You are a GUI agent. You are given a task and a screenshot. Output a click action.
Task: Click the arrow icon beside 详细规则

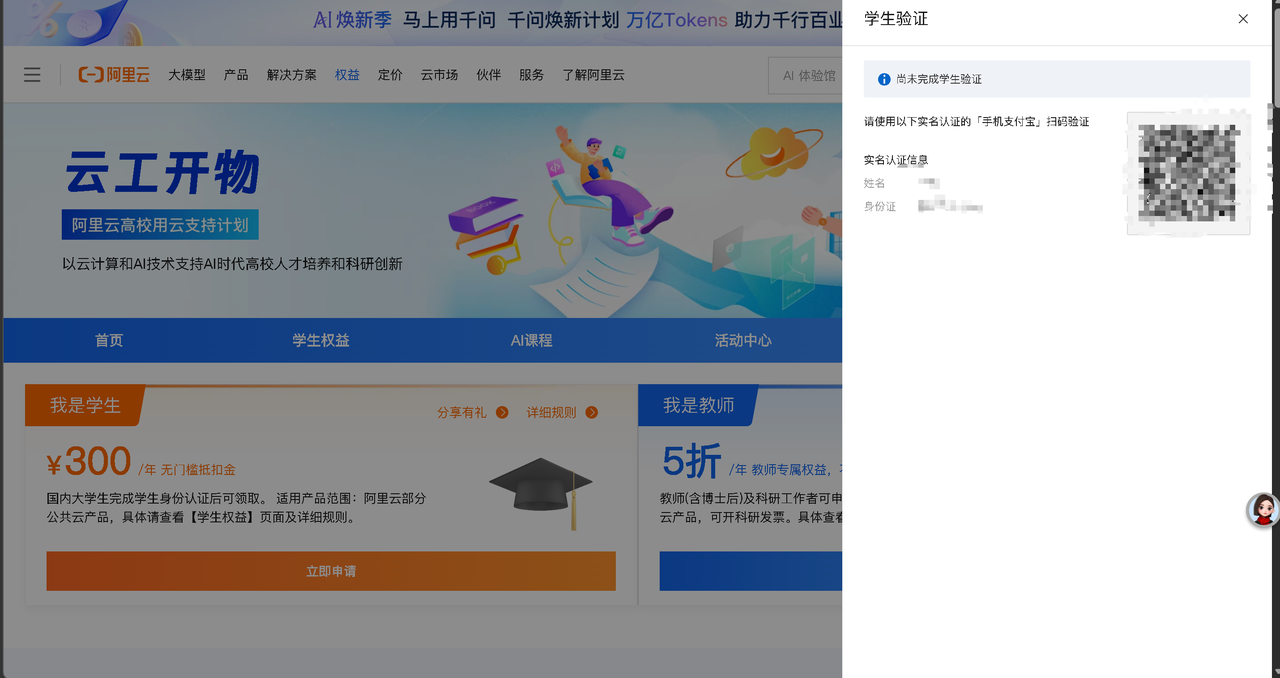point(592,412)
